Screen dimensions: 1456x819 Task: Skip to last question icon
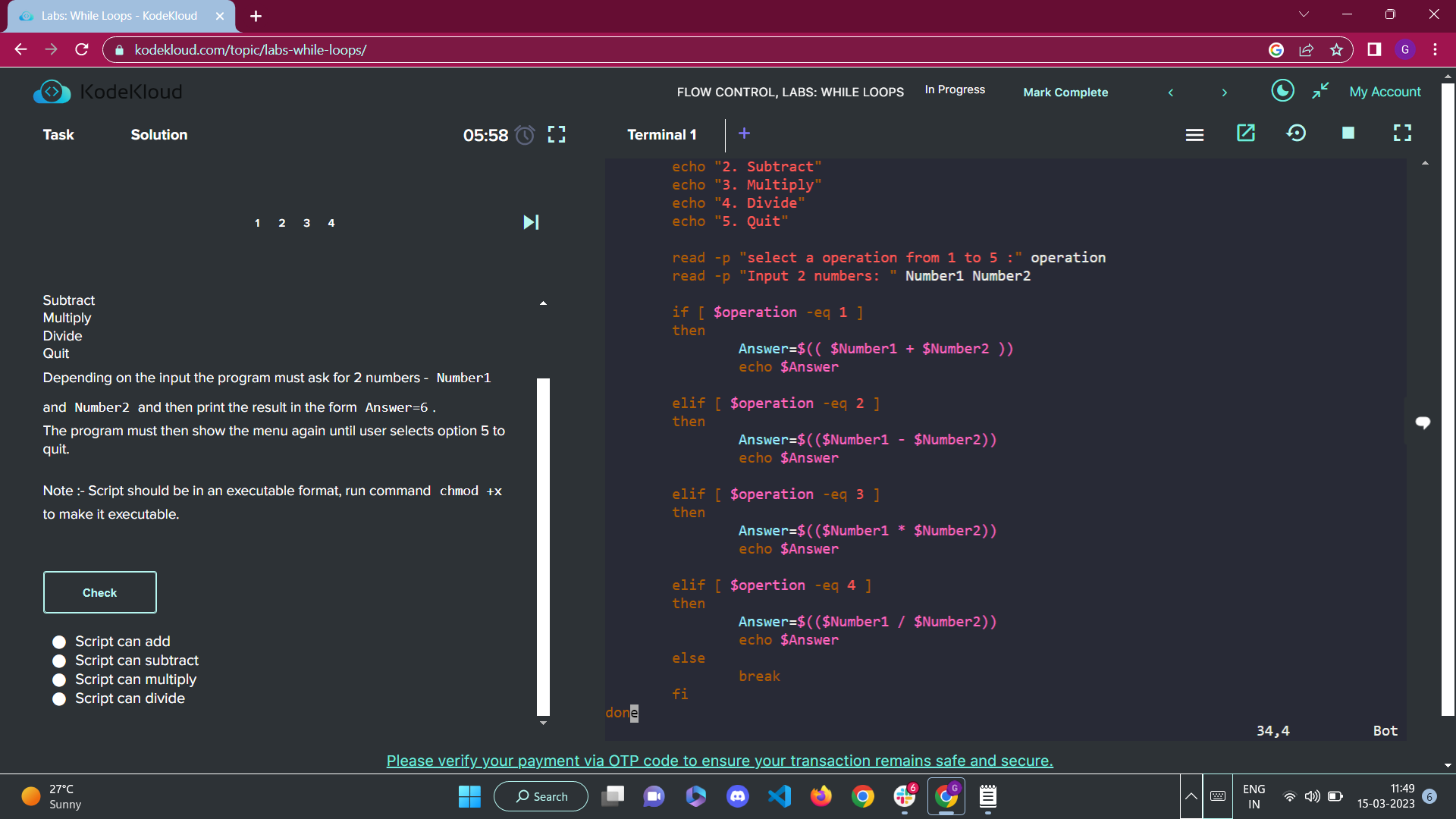pos(531,222)
